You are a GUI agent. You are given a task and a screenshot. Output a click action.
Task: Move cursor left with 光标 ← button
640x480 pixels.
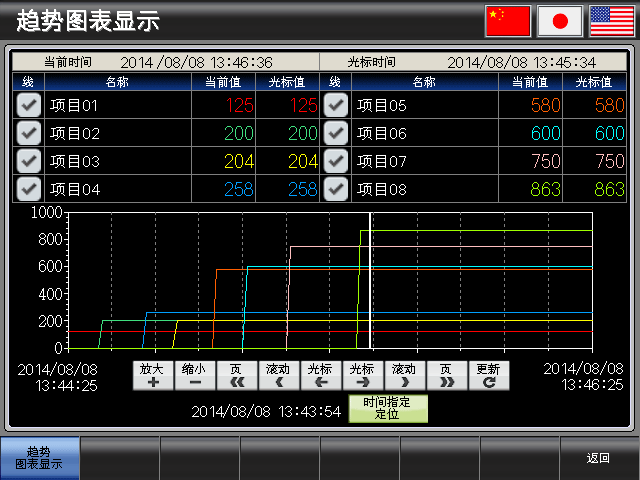[320, 375]
